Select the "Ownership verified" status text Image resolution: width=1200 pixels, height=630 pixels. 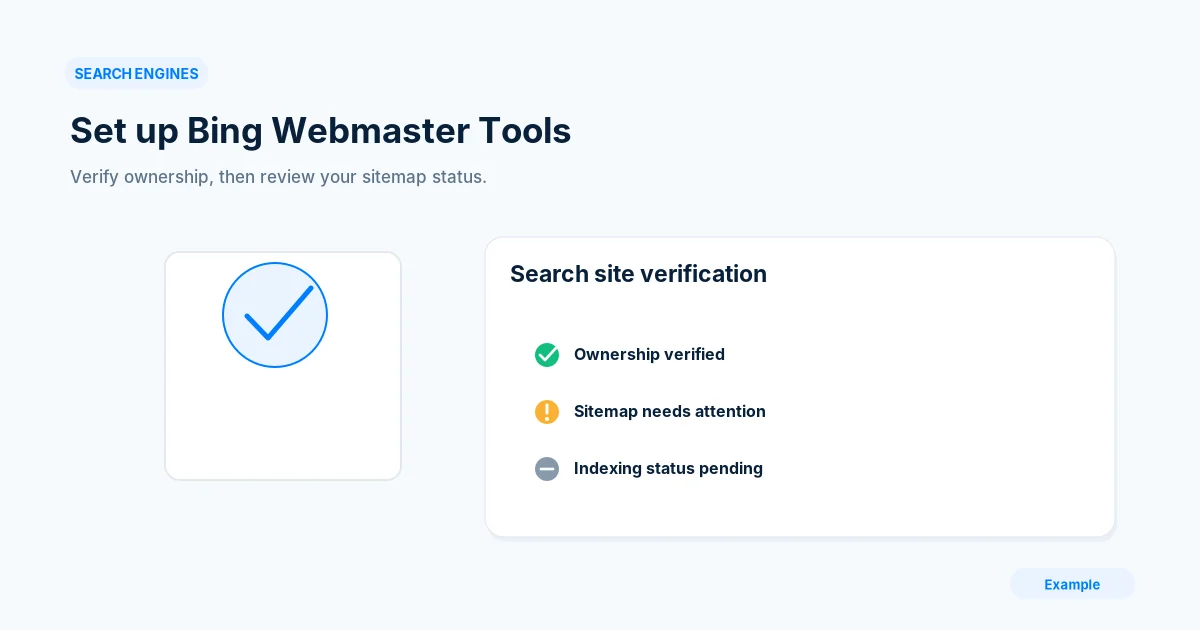coord(649,354)
